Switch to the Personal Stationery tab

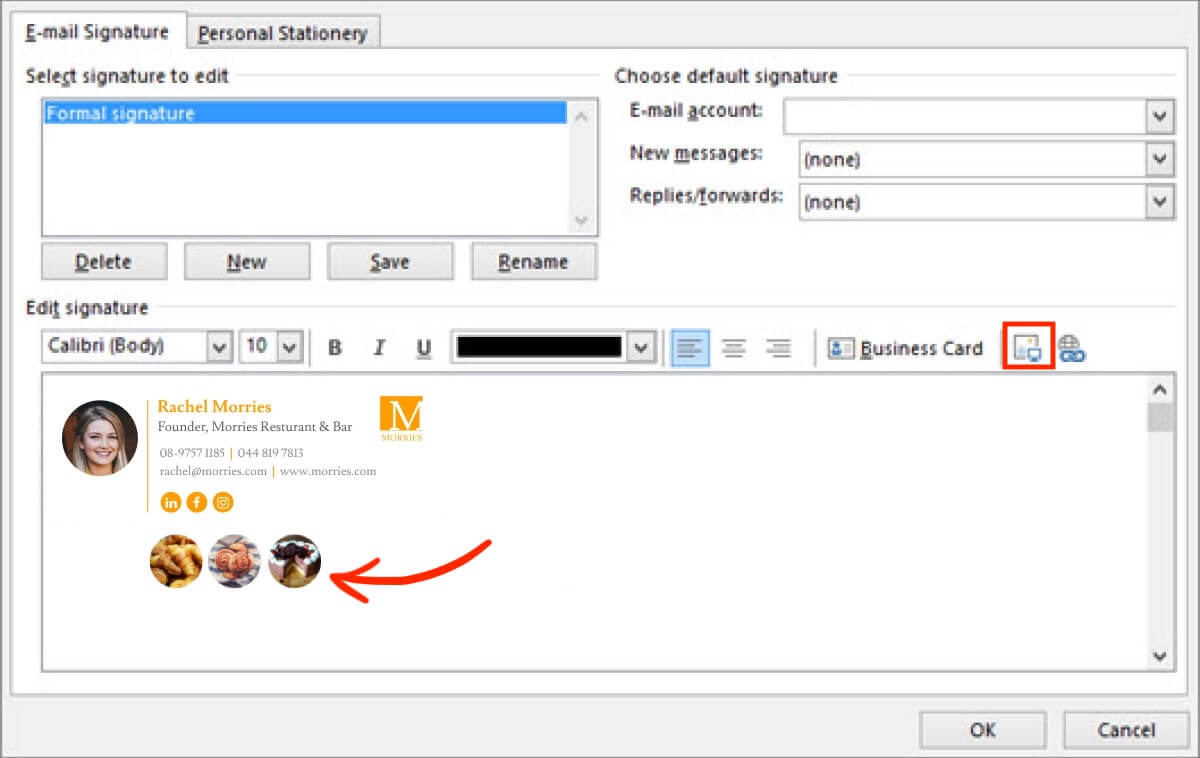(x=283, y=31)
